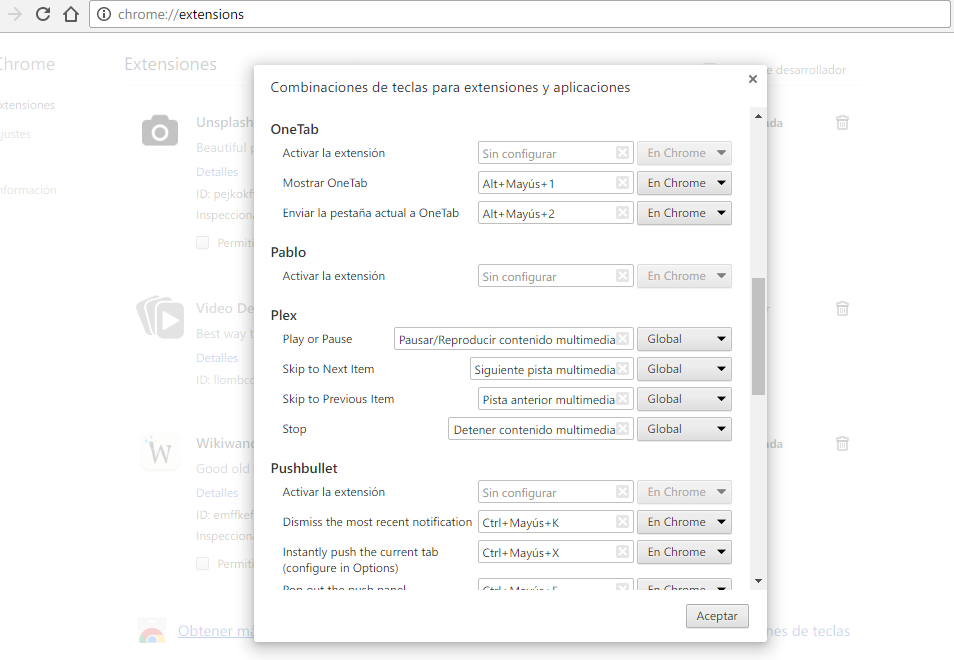Open scope dropdown for Mostrar OneTab
This screenshot has width=954, height=660.
684,183
